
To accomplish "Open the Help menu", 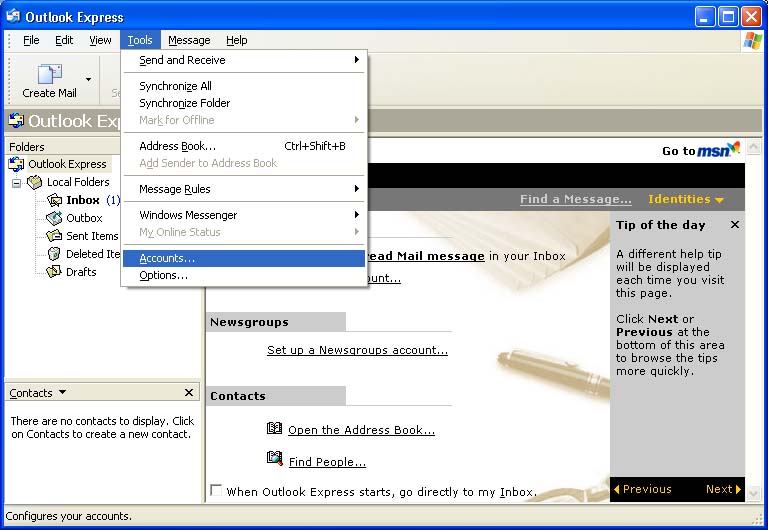I will pos(237,40).
